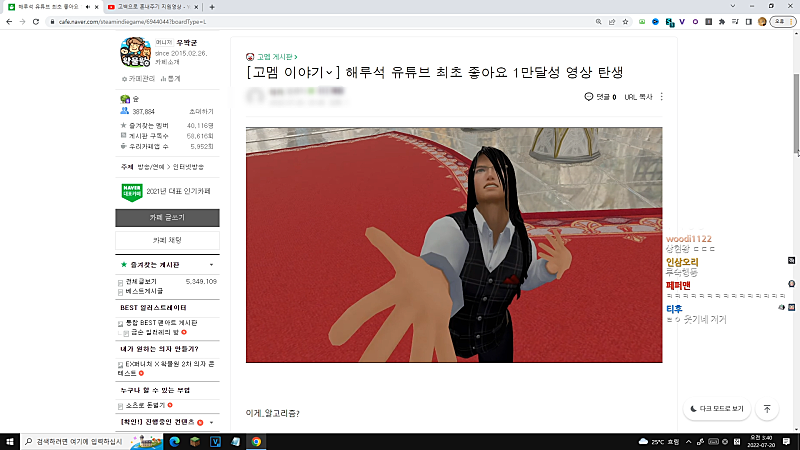Open the purple circle extension icon

[695, 22]
